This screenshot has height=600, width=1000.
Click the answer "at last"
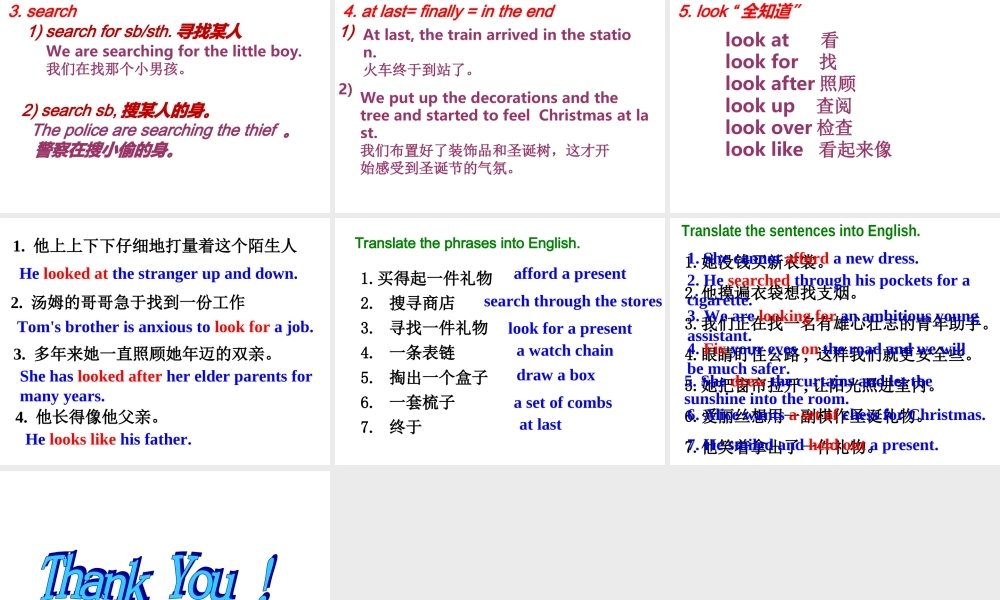(x=540, y=424)
